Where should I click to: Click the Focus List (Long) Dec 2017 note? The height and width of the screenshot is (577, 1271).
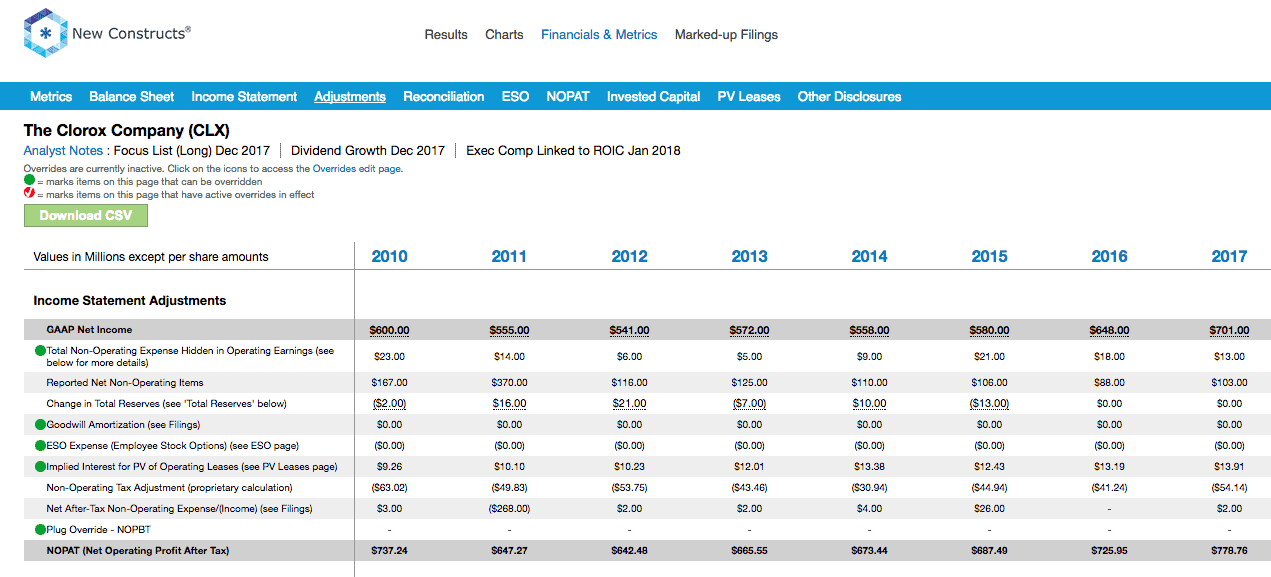click(192, 151)
